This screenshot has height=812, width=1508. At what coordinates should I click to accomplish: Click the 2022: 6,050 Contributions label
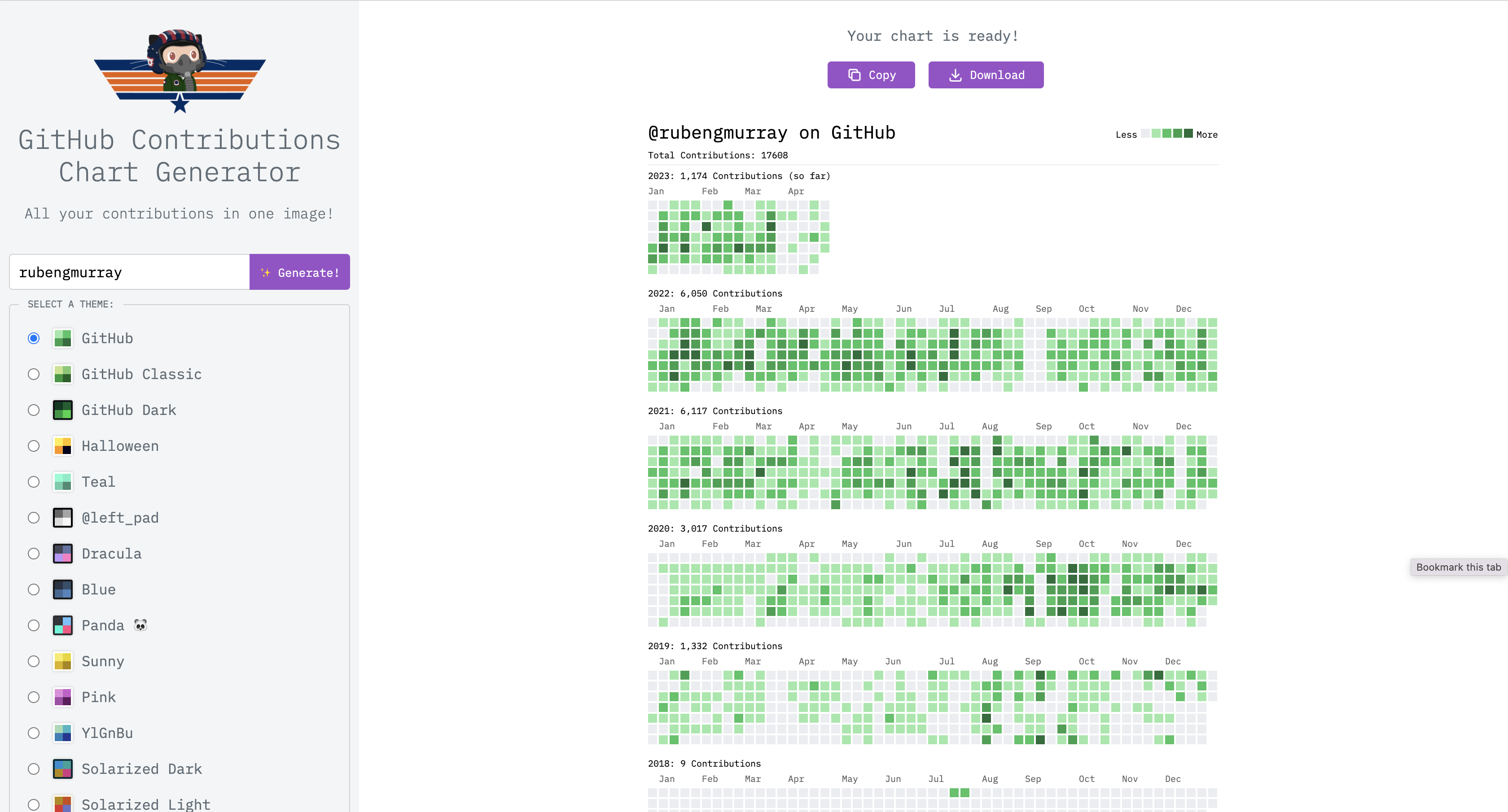715,293
